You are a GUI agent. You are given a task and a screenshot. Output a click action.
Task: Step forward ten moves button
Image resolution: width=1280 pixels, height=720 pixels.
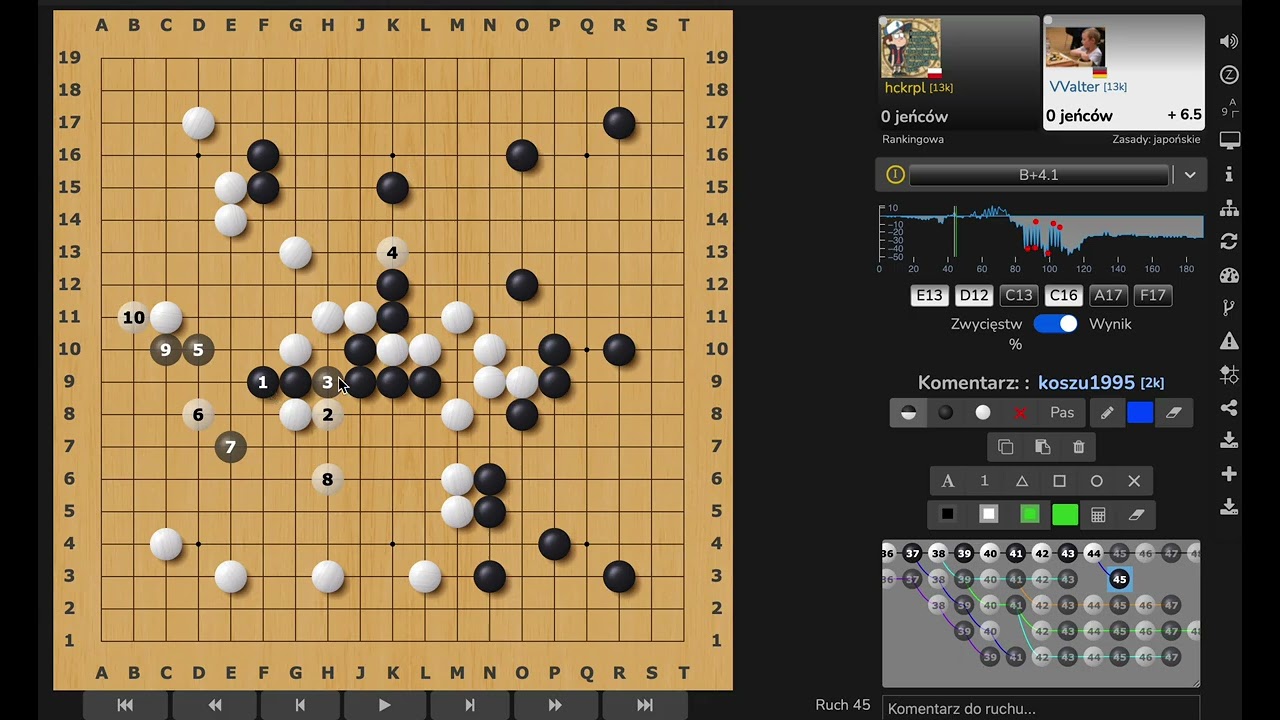[x=555, y=705]
